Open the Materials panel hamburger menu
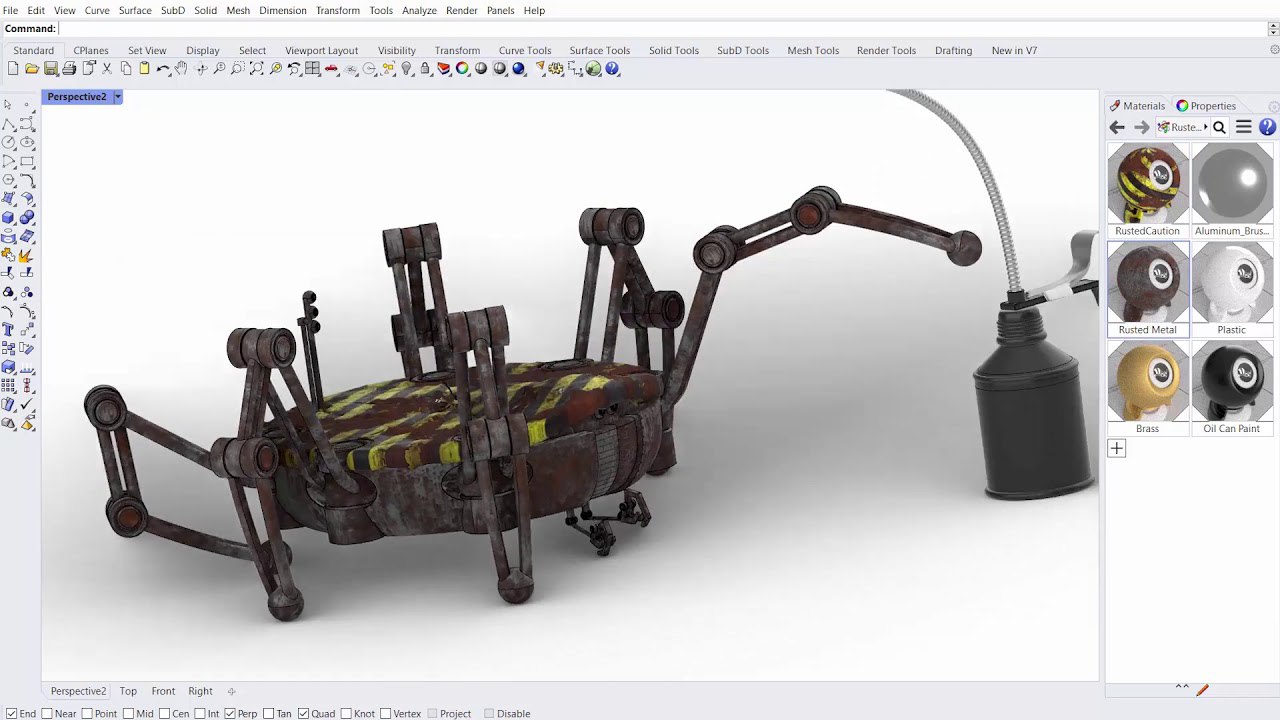This screenshot has width=1280, height=720. tap(1243, 127)
